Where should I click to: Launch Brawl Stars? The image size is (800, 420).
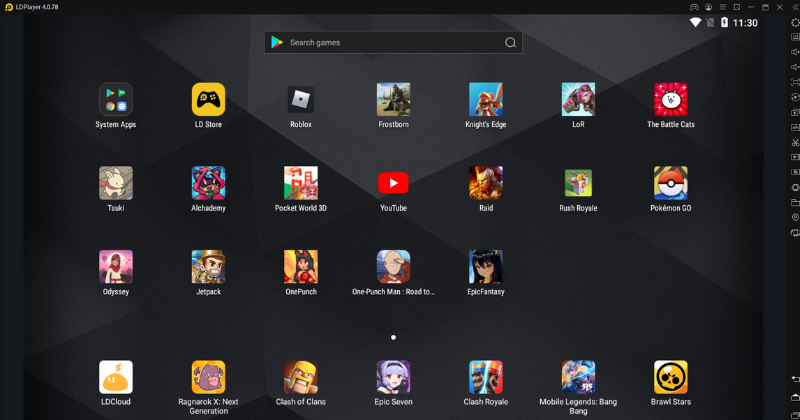pyautogui.click(x=671, y=377)
